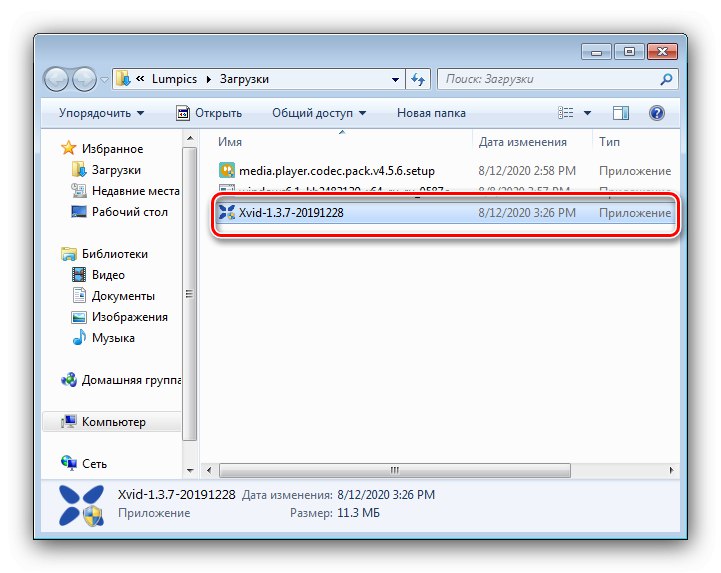Click the large Xvid icon in details pane
The height and width of the screenshot is (573, 721).
[x=81, y=505]
